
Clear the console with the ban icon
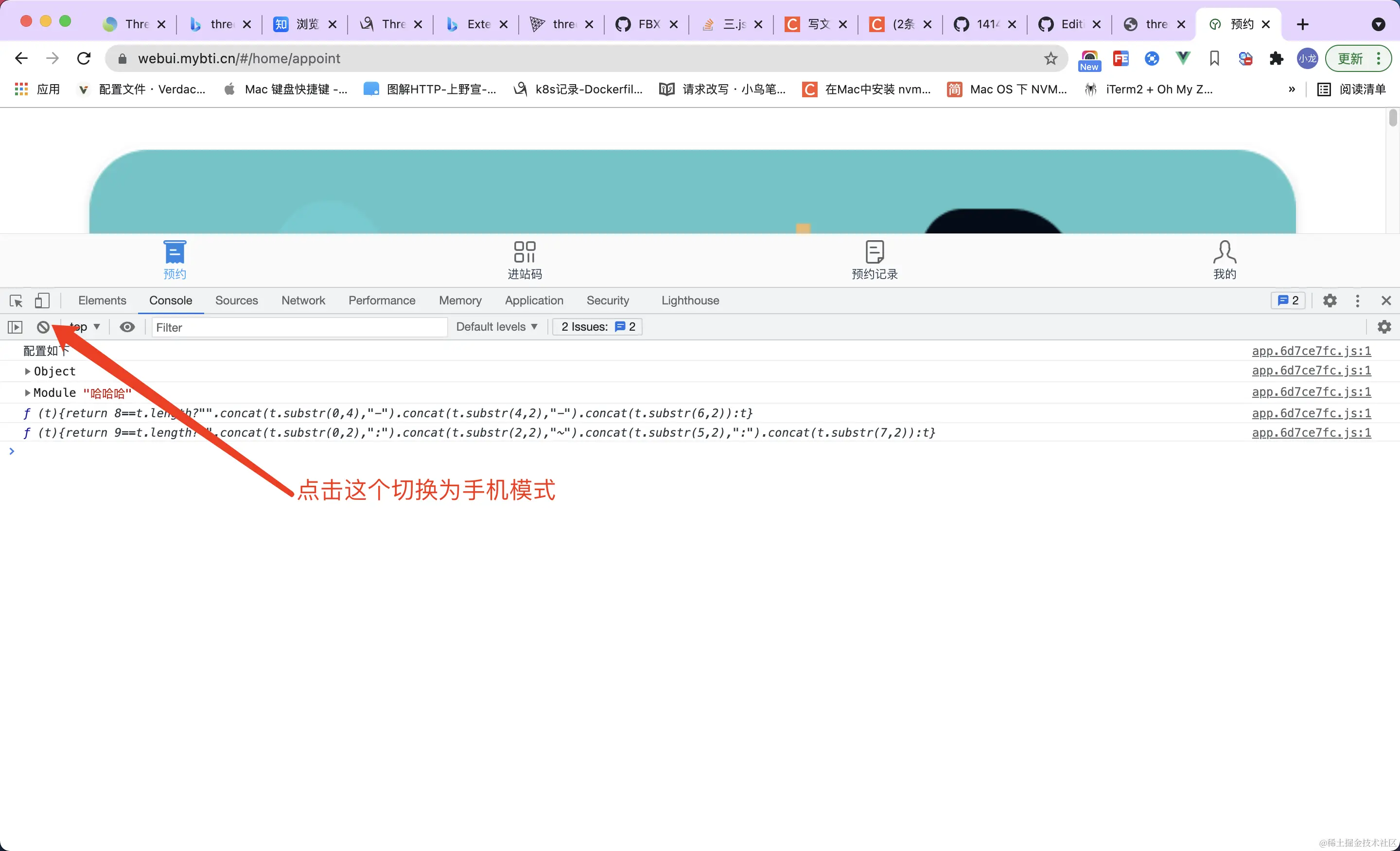pyautogui.click(x=43, y=327)
